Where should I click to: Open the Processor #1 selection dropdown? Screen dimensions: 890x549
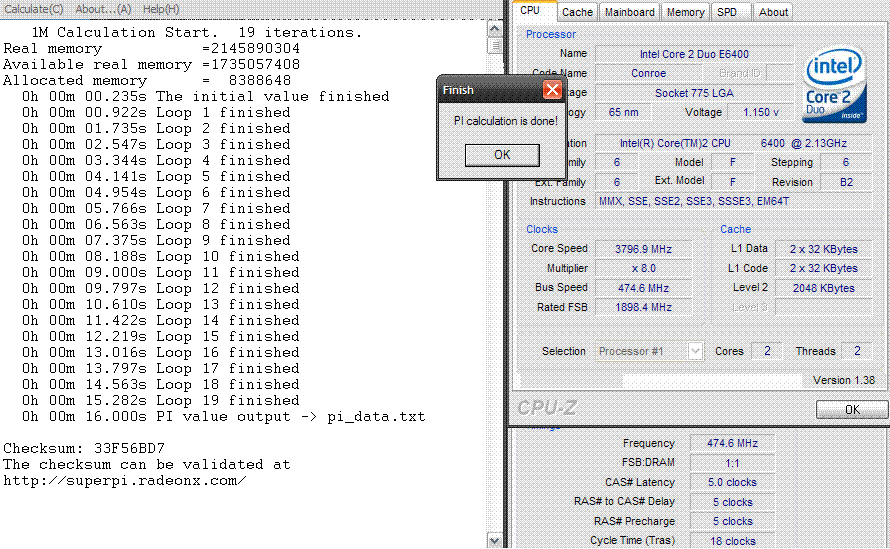click(x=695, y=351)
